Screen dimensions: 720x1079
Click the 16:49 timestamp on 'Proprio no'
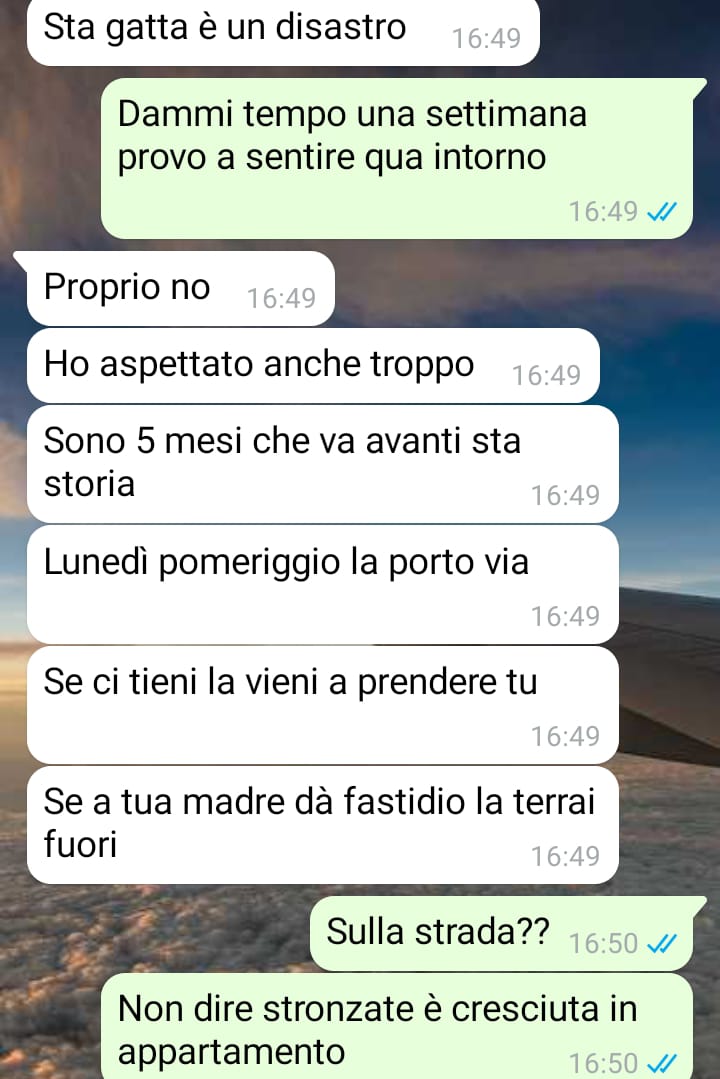pos(282,299)
